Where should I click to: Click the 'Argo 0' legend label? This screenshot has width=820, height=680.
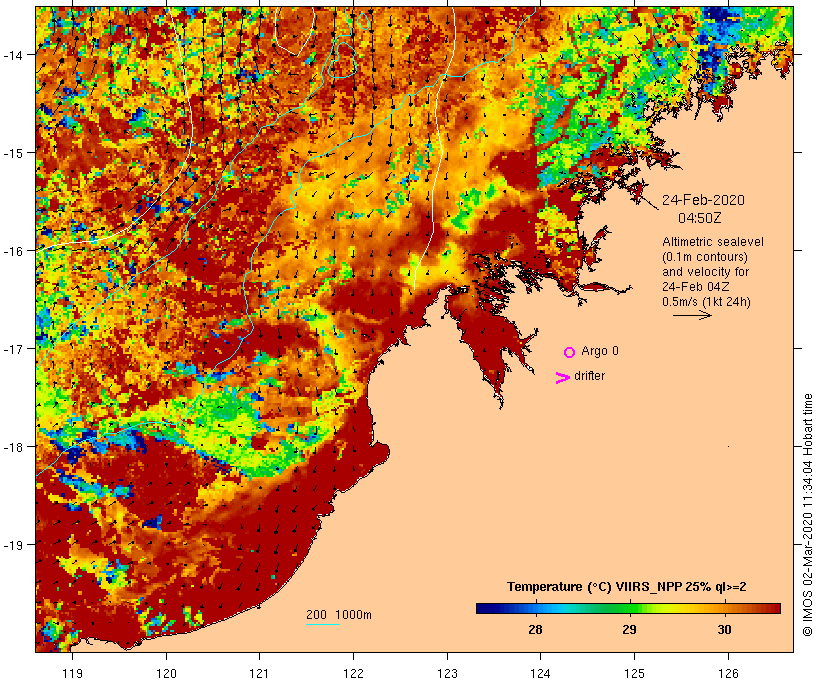pos(600,351)
